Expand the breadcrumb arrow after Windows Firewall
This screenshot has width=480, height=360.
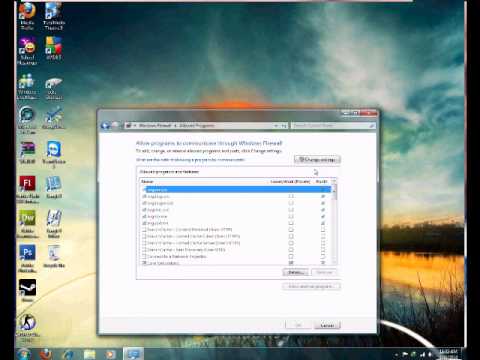(x=175, y=126)
